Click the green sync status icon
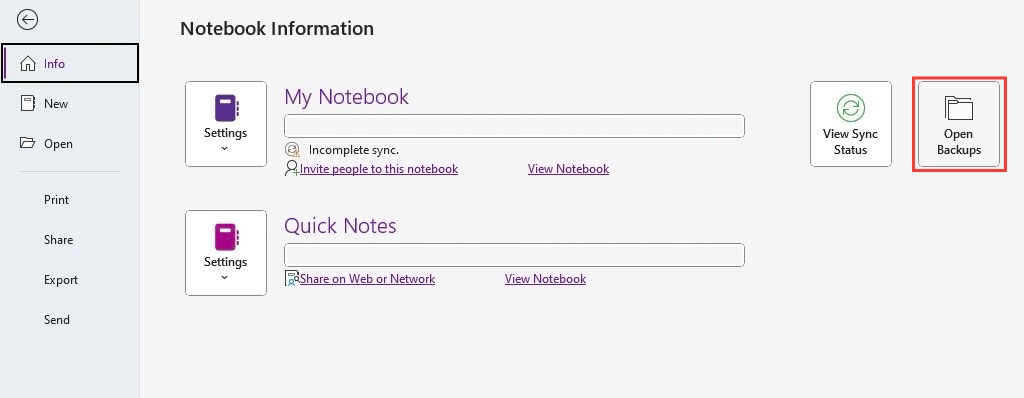 click(850, 108)
